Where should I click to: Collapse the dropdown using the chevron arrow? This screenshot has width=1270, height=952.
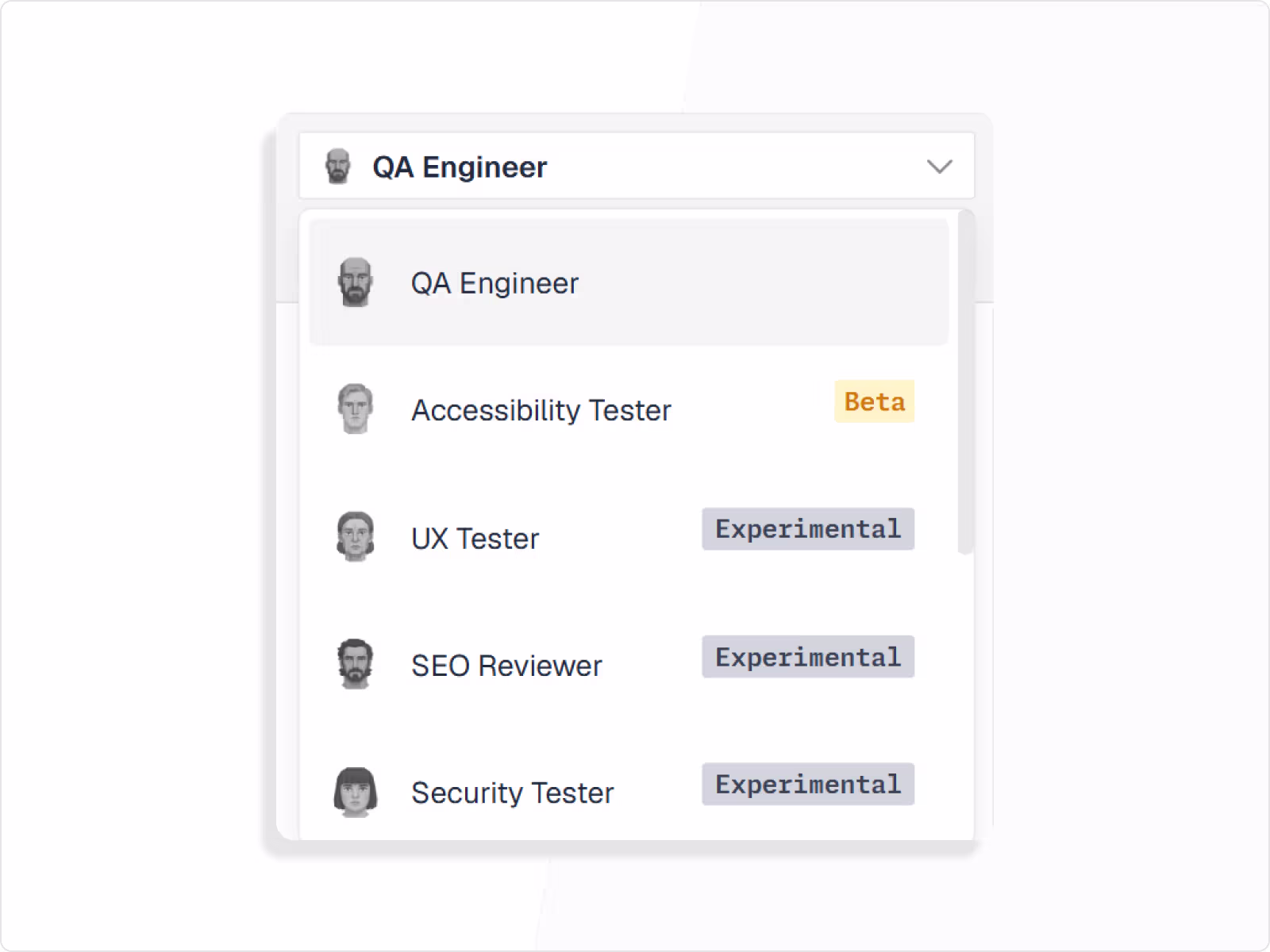click(x=940, y=167)
